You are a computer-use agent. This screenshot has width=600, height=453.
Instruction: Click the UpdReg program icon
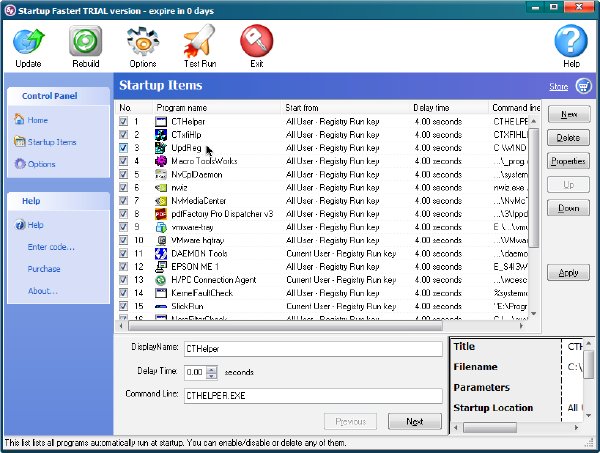(x=161, y=148)
